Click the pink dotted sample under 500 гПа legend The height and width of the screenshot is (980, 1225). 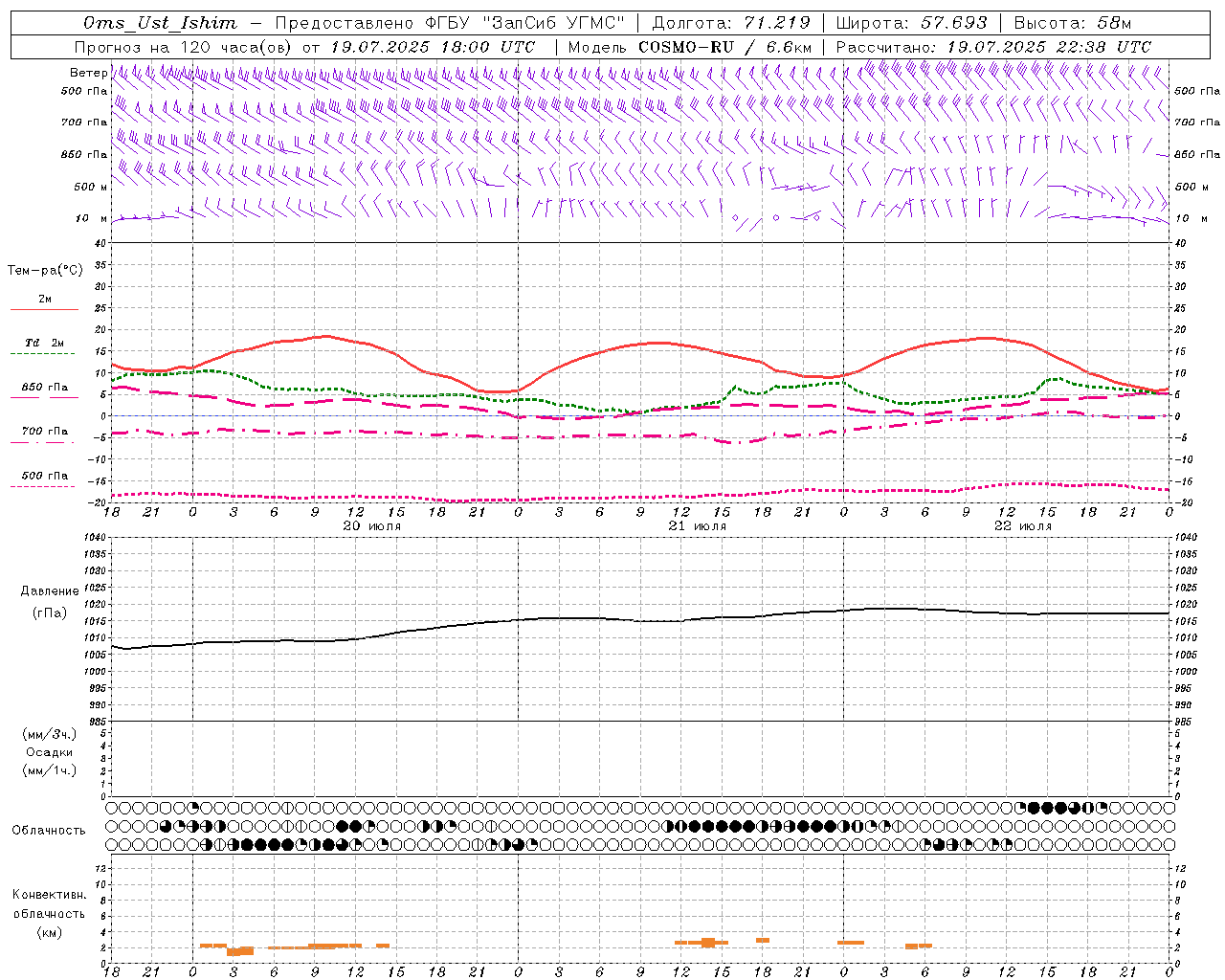(44, 487)
